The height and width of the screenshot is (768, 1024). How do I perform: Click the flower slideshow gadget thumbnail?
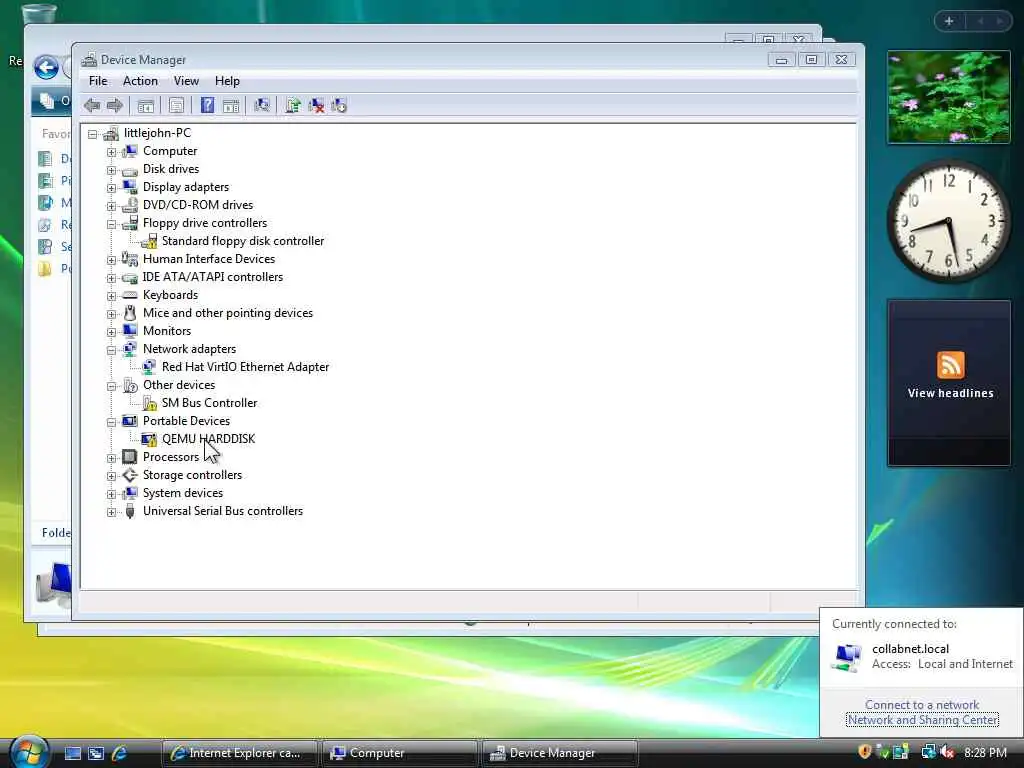coord(948,97)
